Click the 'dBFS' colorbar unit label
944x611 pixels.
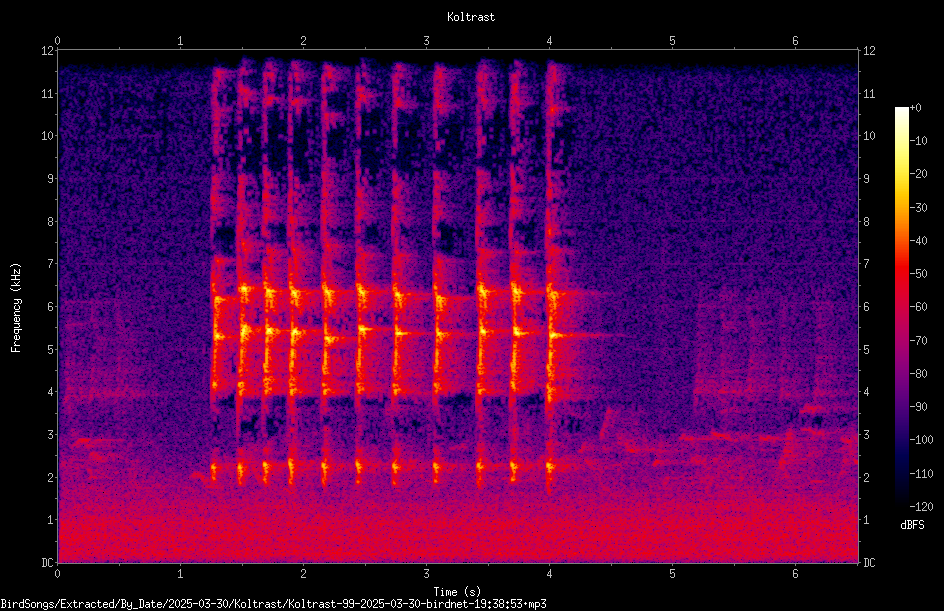912,525
